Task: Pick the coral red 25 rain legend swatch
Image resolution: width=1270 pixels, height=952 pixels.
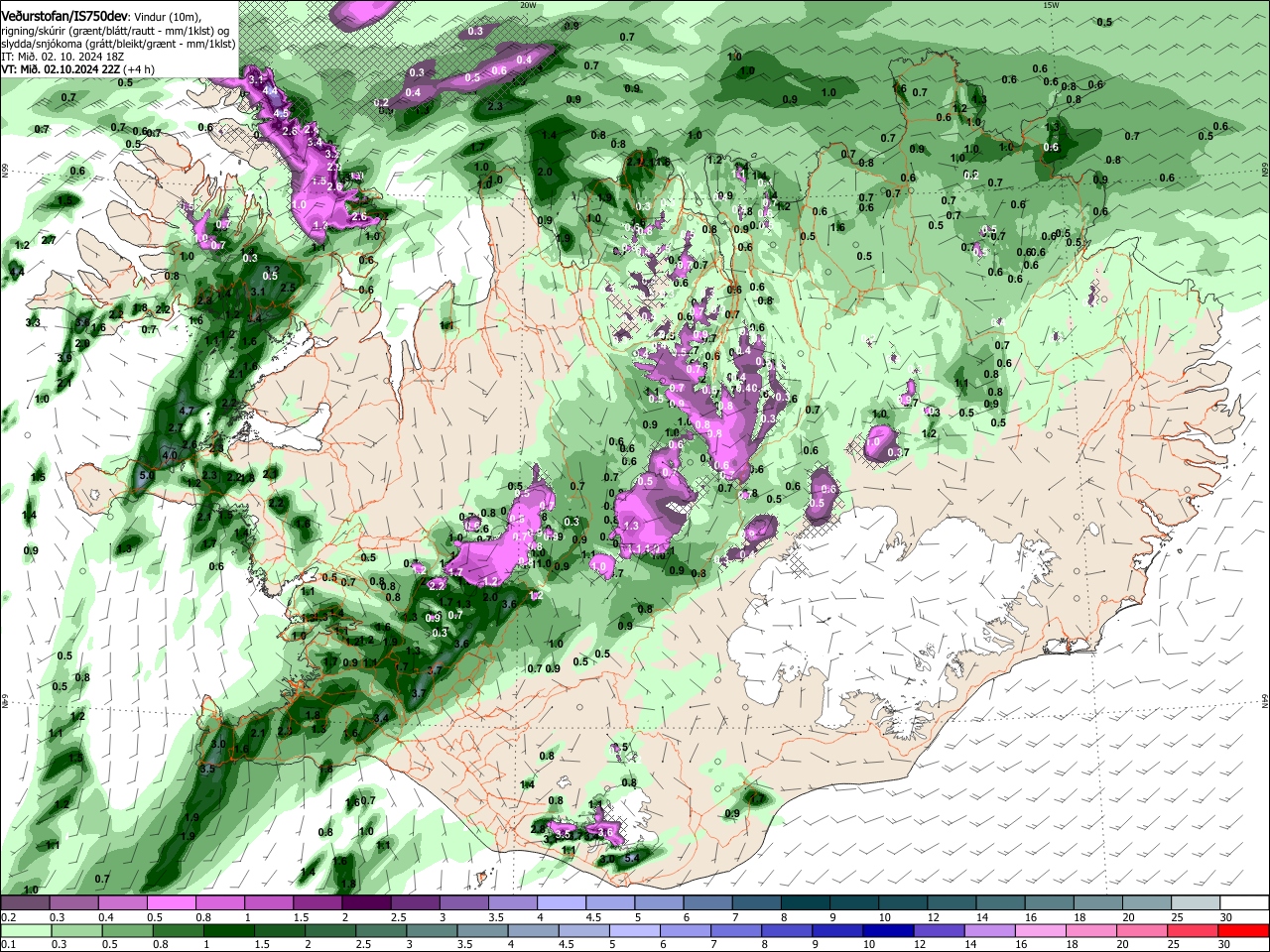Action: click(1193, 930)
